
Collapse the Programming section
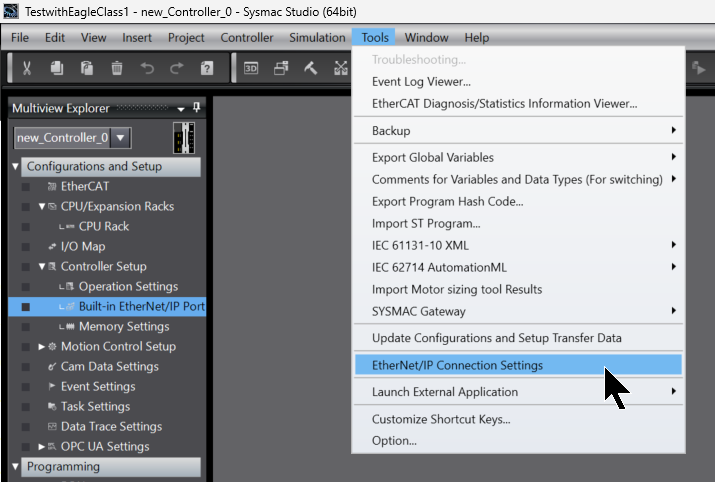tap(15, 466)
